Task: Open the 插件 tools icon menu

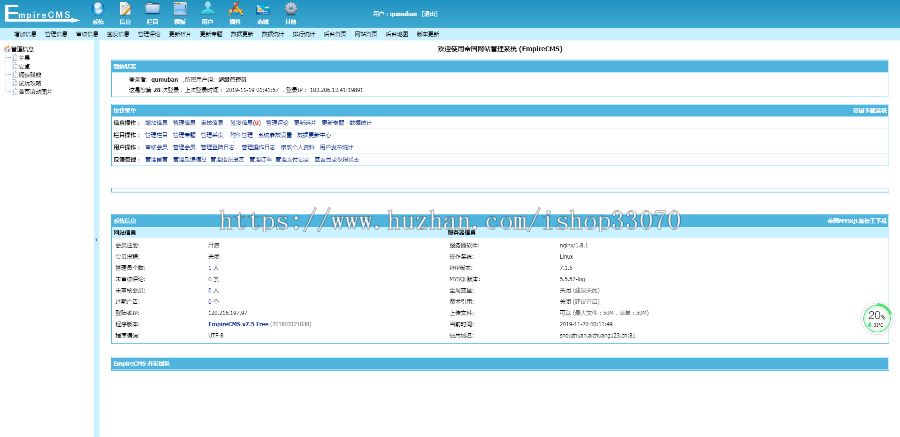Action: (235, 12)
